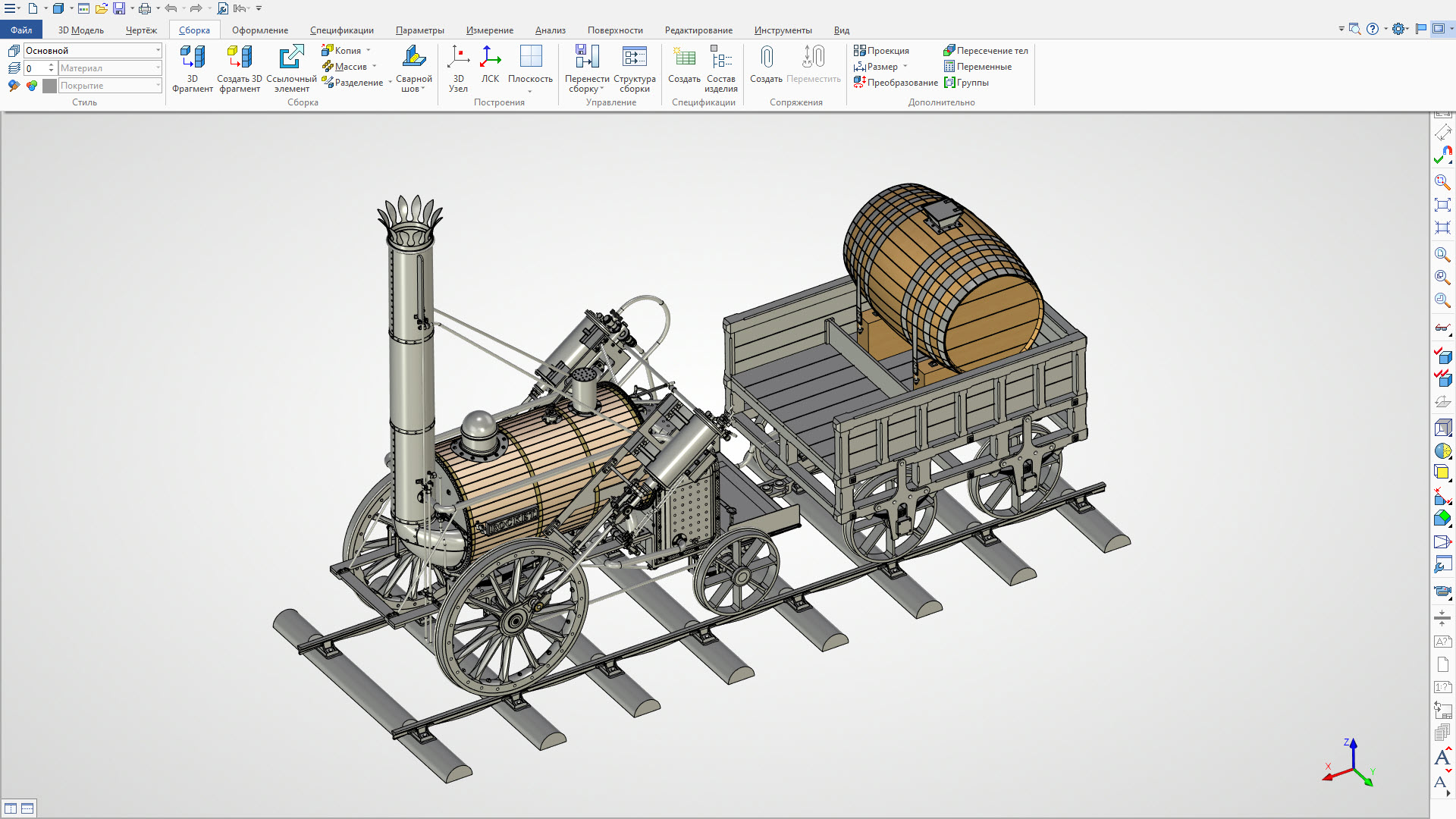Expand the Копия dropdown arrow
The image size is (1456, 819).
coord(369,51)
